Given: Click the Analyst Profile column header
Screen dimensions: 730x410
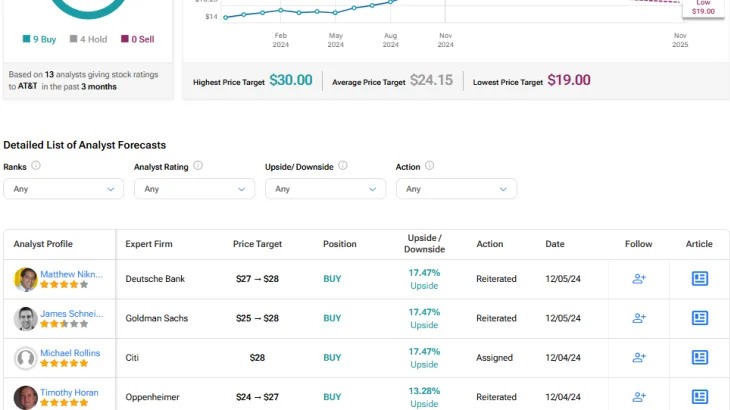Looking at the screenshot, I should 43,244.
